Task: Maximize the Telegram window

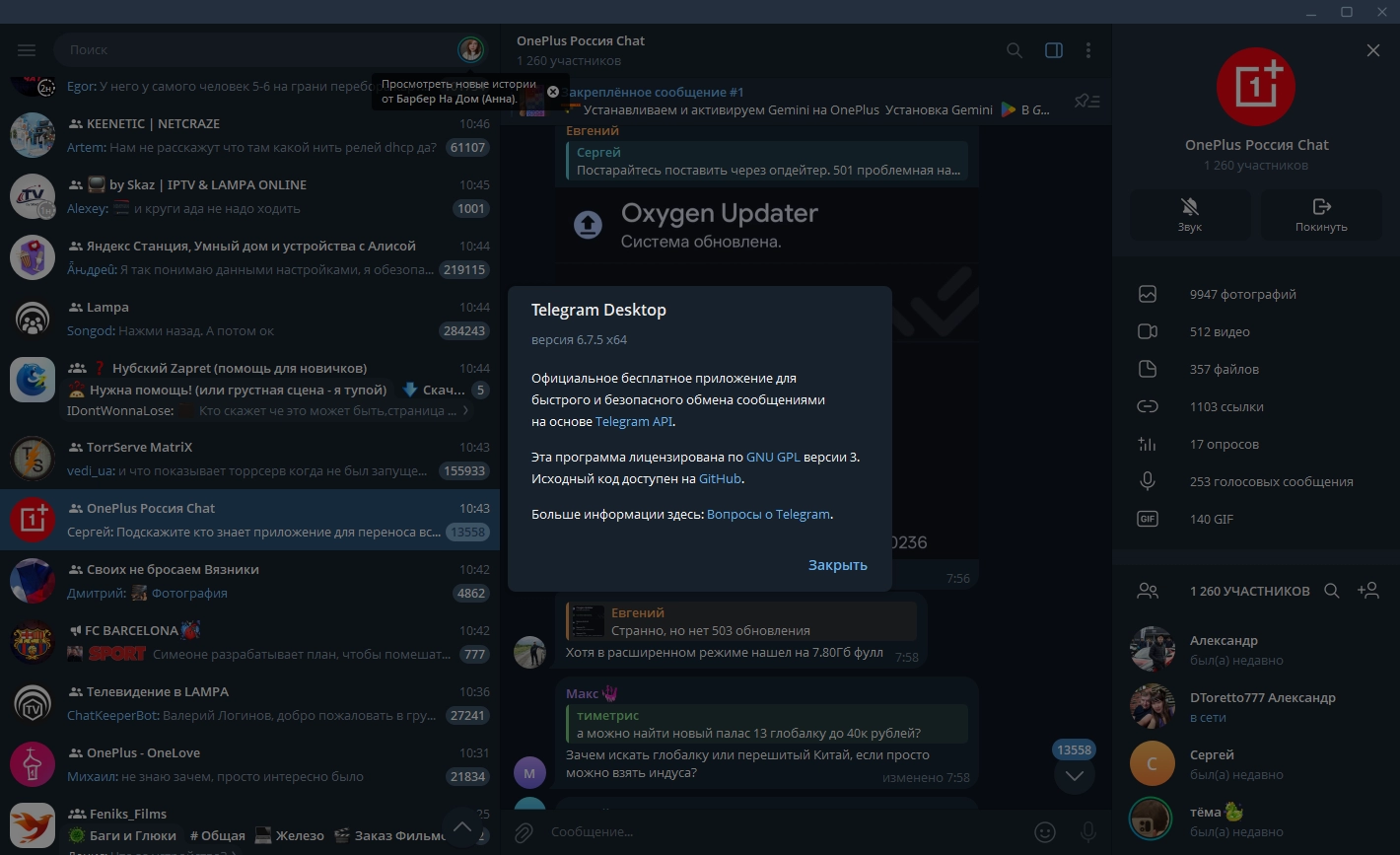Action: [1347, 12]
